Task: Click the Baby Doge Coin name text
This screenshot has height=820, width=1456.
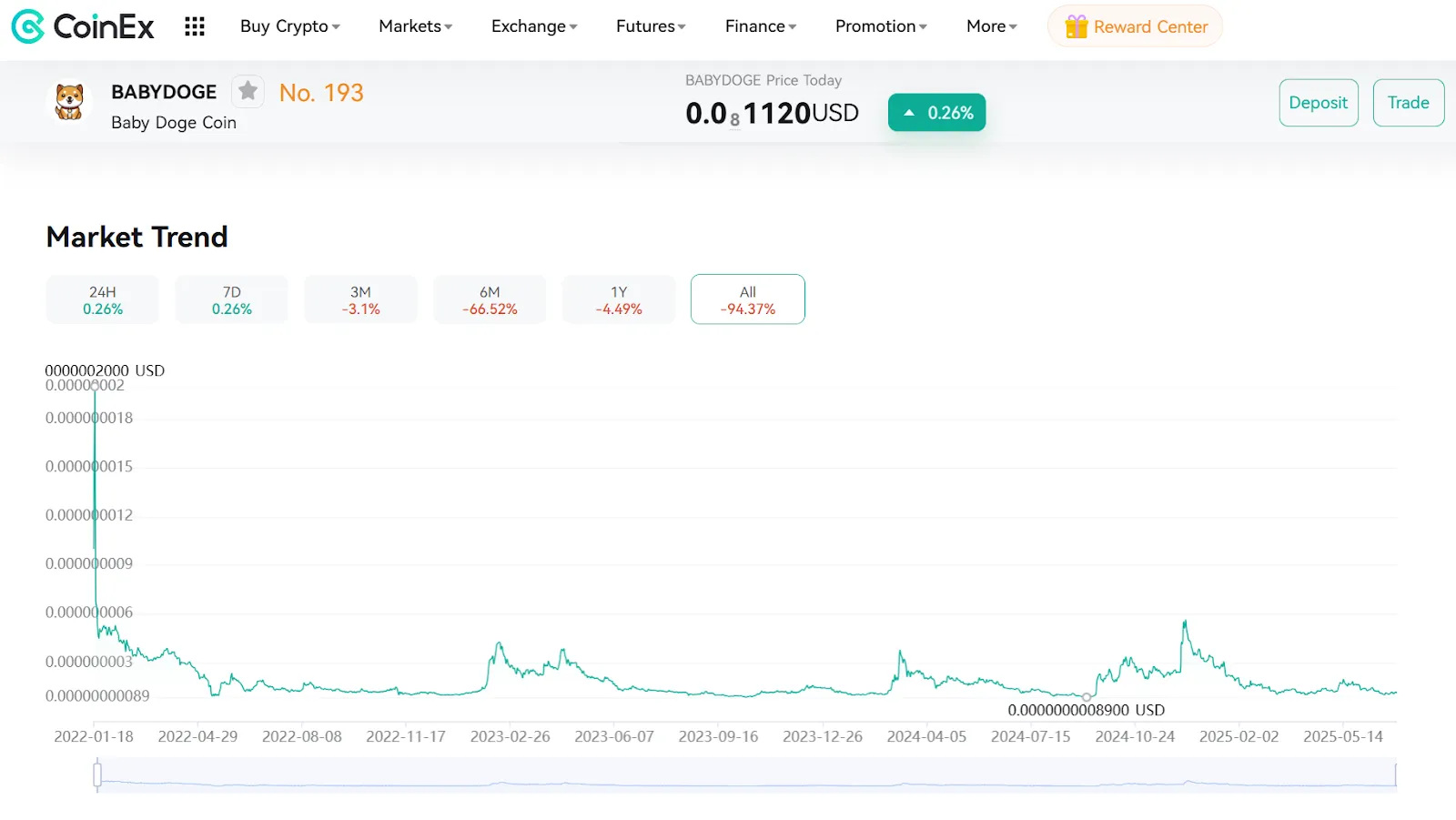Action: (x=174, y=123)
